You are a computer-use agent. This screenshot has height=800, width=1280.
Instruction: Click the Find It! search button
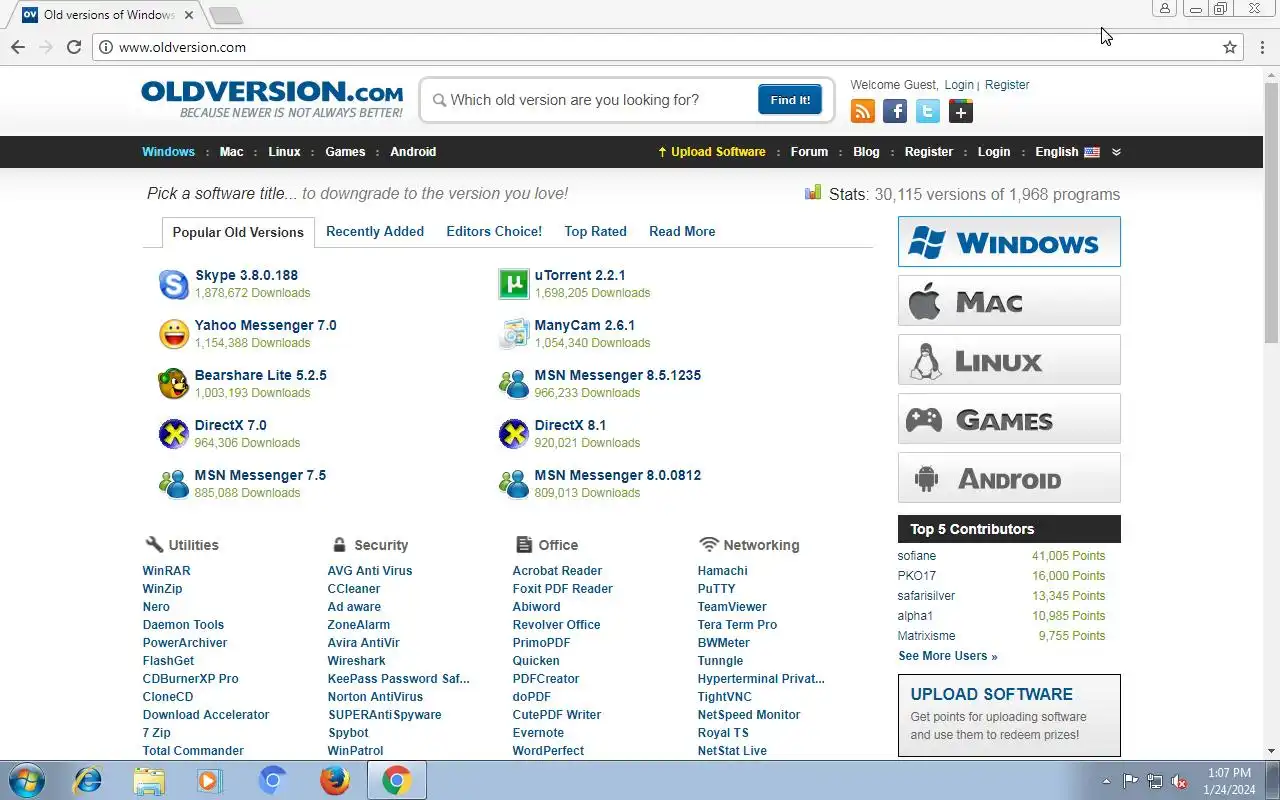pos(790,100)
